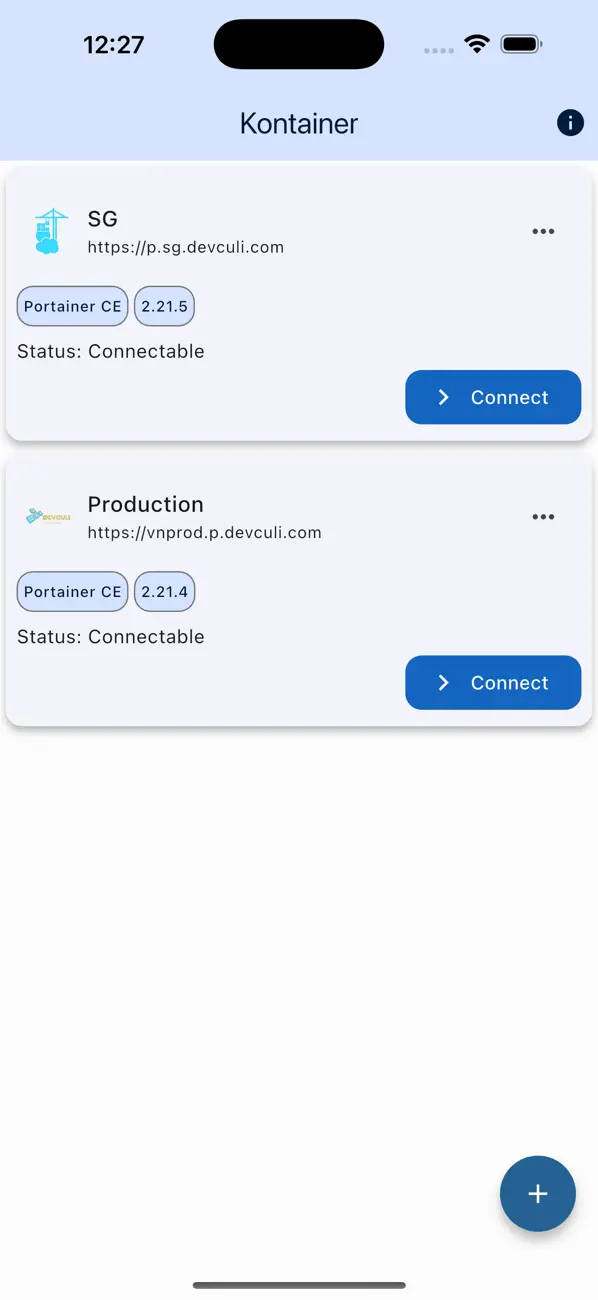The width and height of the screenshot is (598, 1300).
Task: Tap the Kontainer title in the header
Action: pos(298,122)
